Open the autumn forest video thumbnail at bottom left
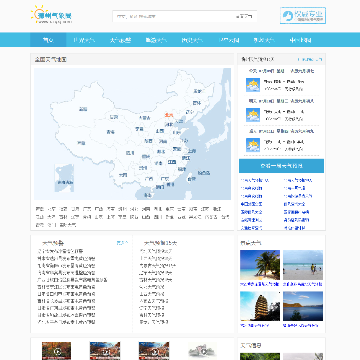Screen dimensions: 360x360 (56, 351)
